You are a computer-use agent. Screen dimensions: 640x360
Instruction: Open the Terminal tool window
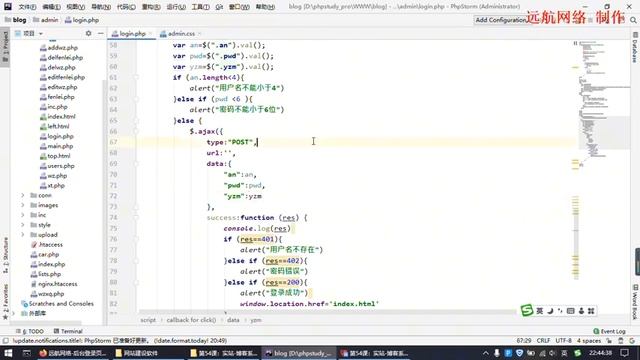[x=68, y=331]
